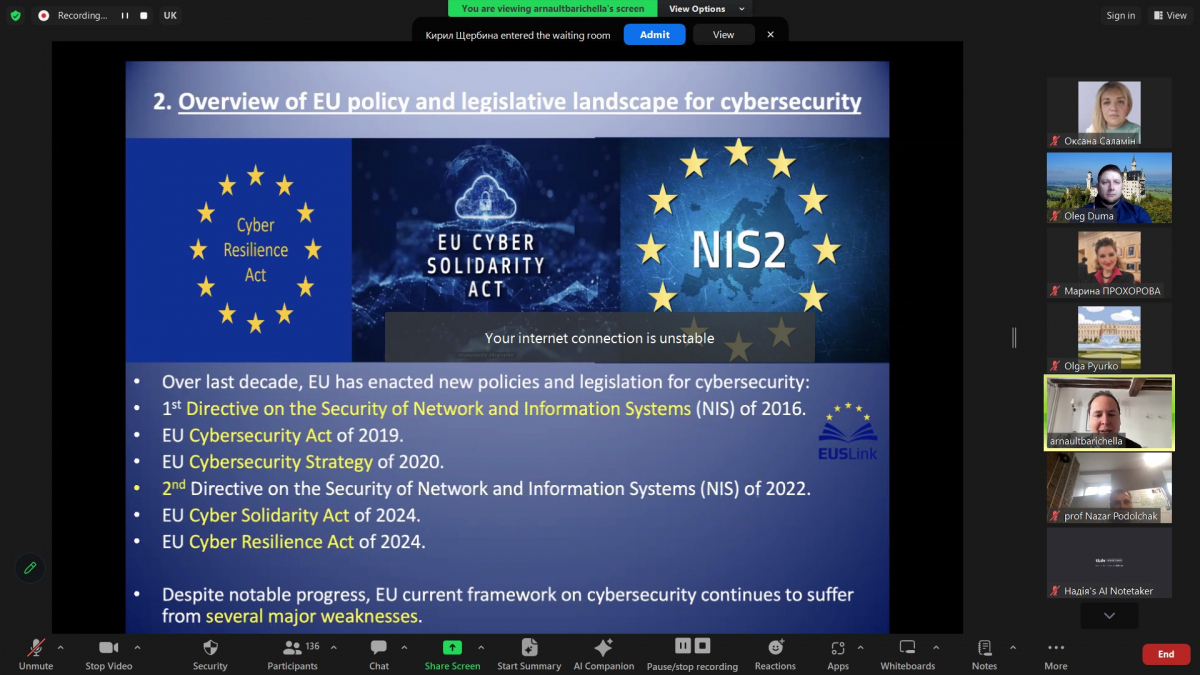Open the Chat panel
The image size is (1200, 675).
point(379,654)
